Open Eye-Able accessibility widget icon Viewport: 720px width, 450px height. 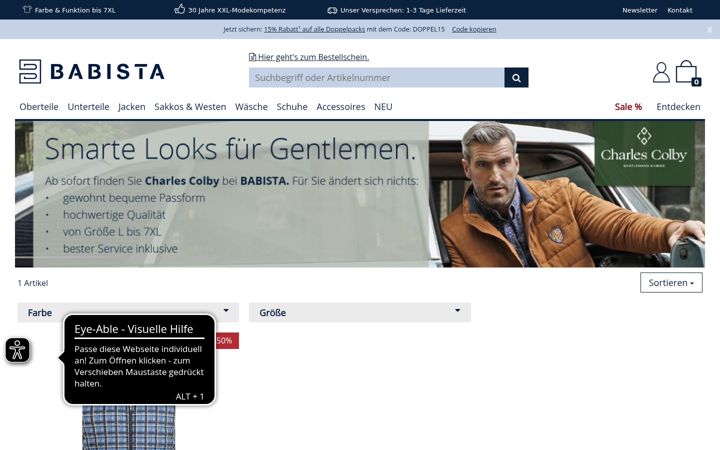(x=17, y=350)
